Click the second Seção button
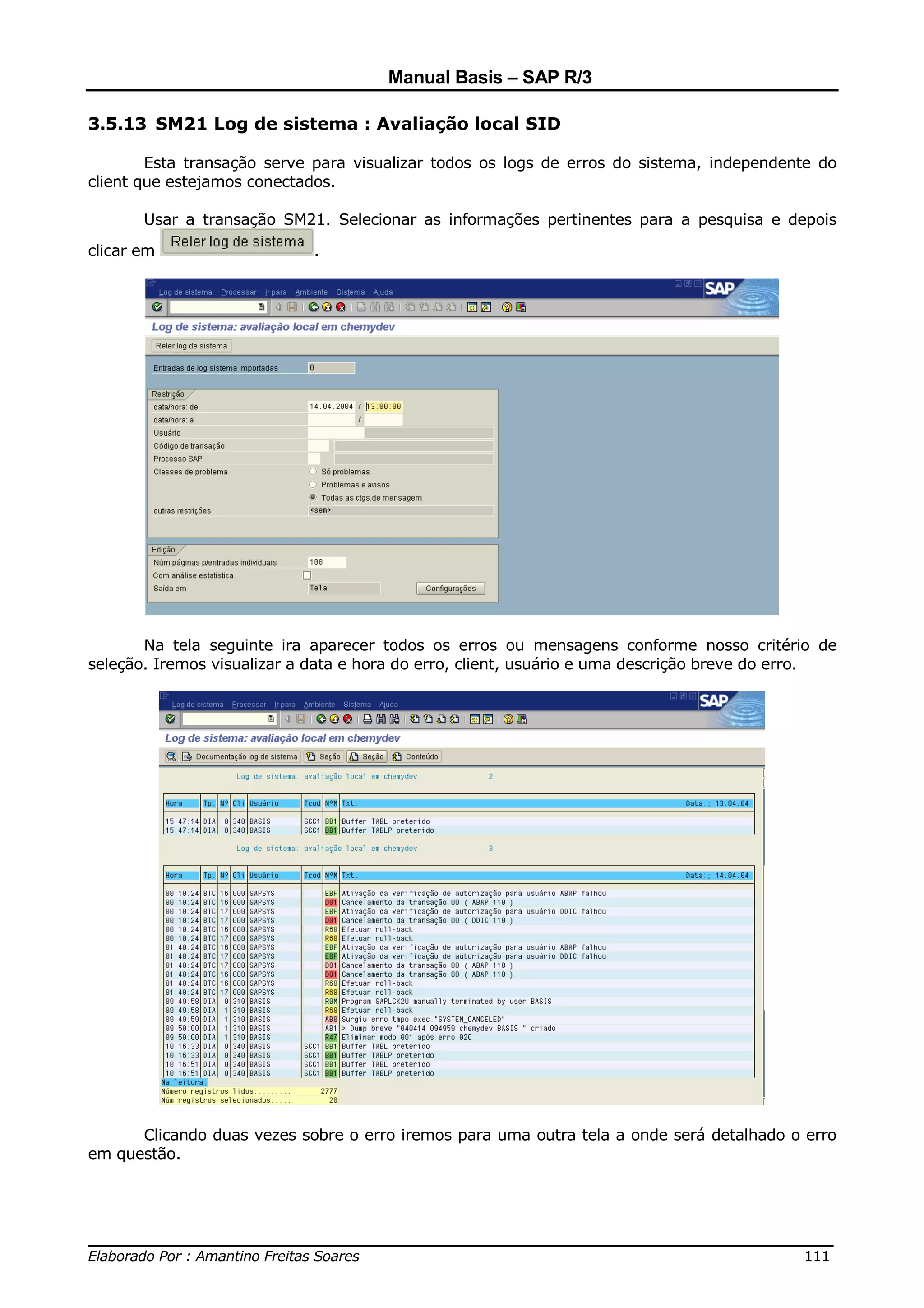The width and height of the screenshot is (924, 1308). pos(367,756)
